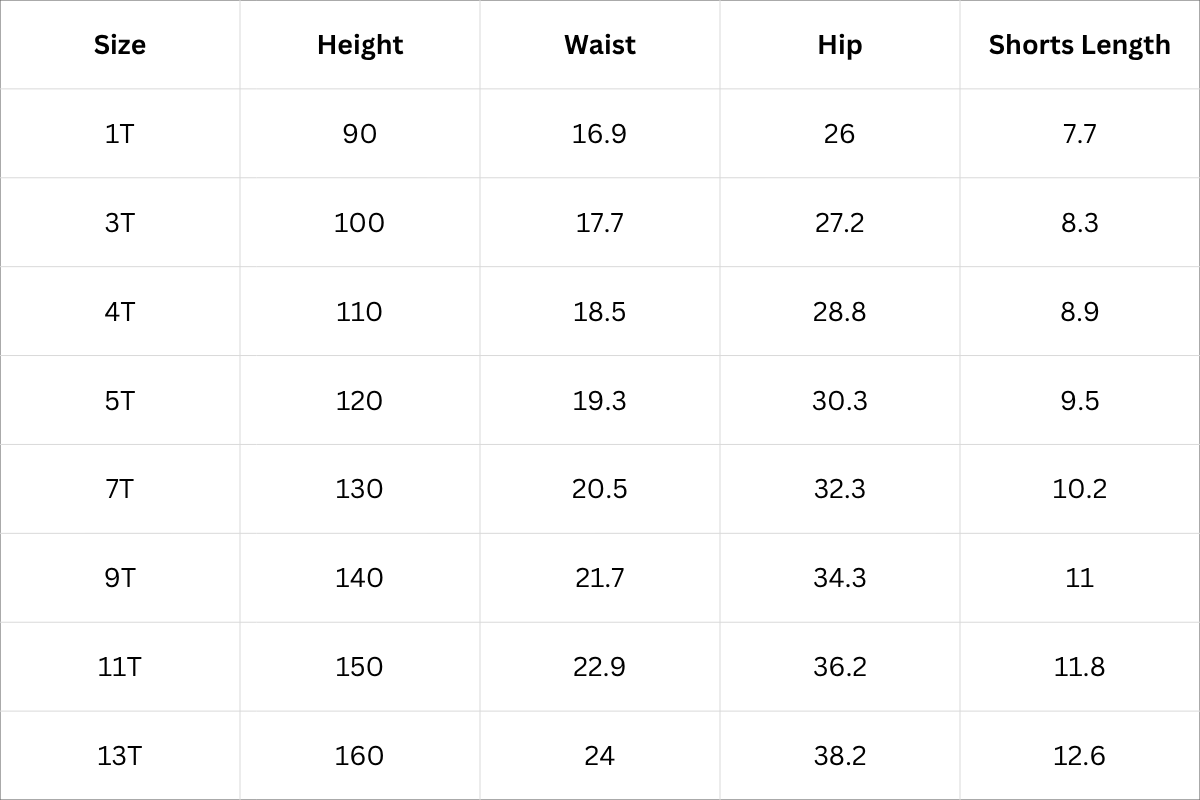
Task: Click height value 110 for 4T
Action: (360, 312)
